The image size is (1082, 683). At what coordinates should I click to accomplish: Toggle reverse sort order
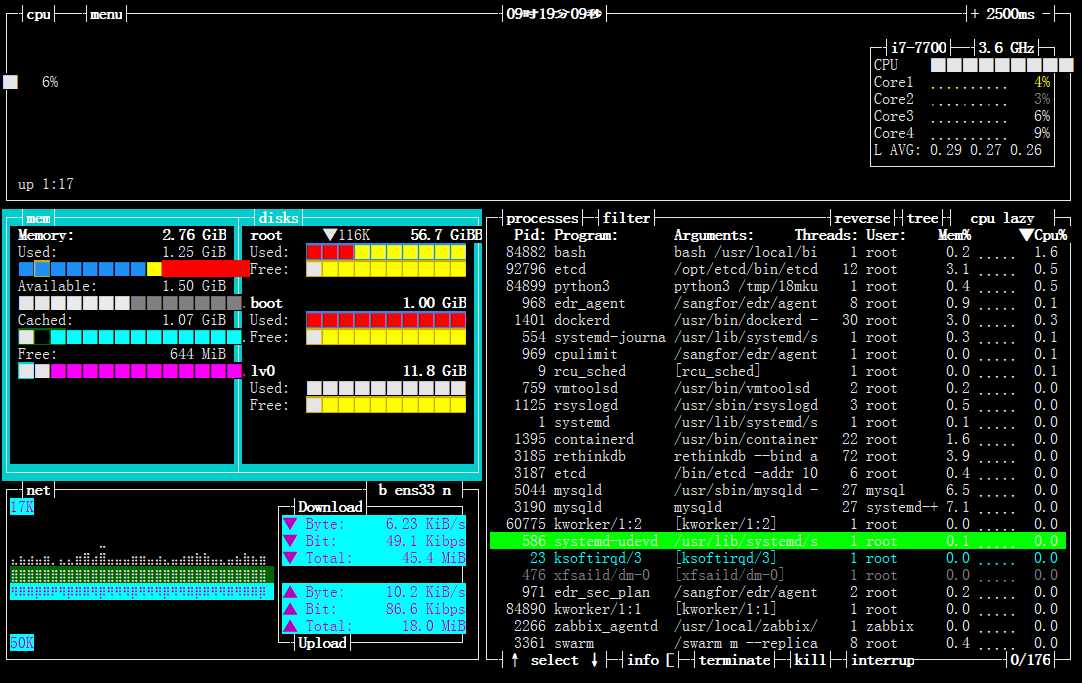coord(863,218)
